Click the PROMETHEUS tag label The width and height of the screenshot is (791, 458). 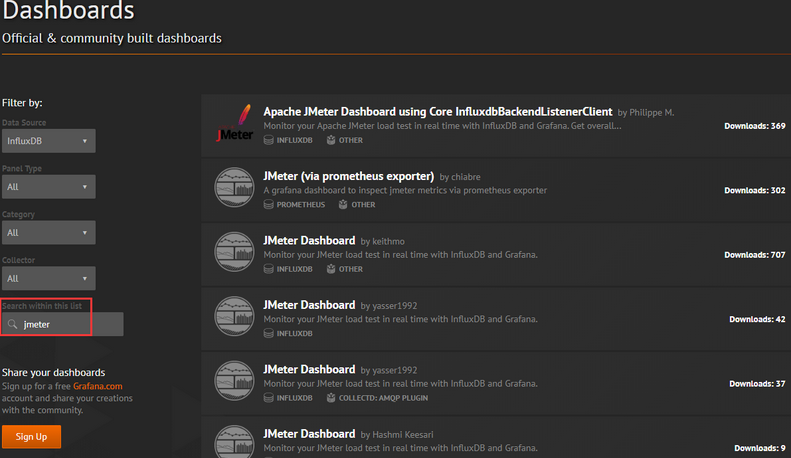click(301, 205)
